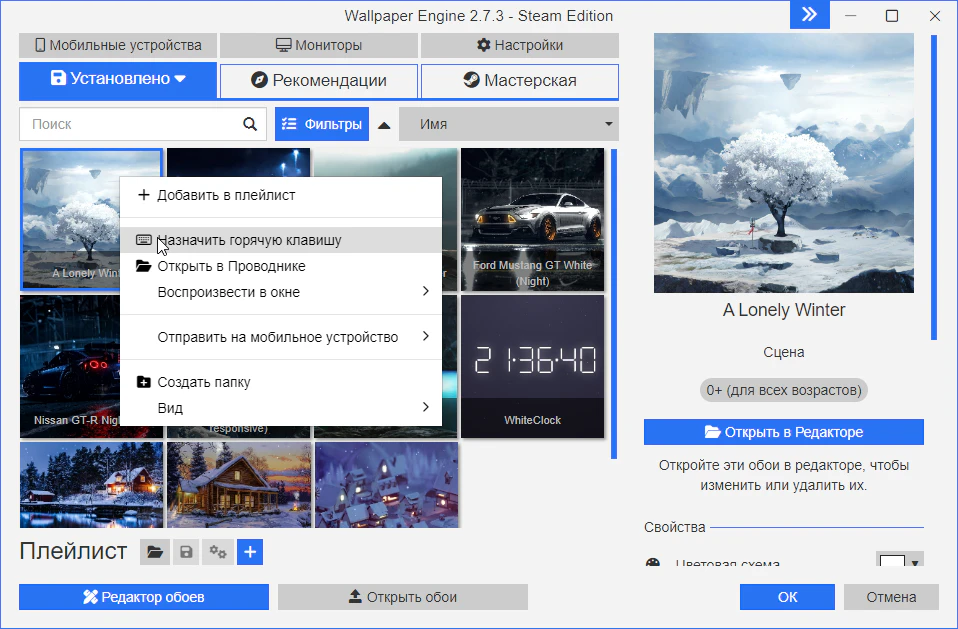Select Назначить горячую клавишу menu item

(249, 240)
